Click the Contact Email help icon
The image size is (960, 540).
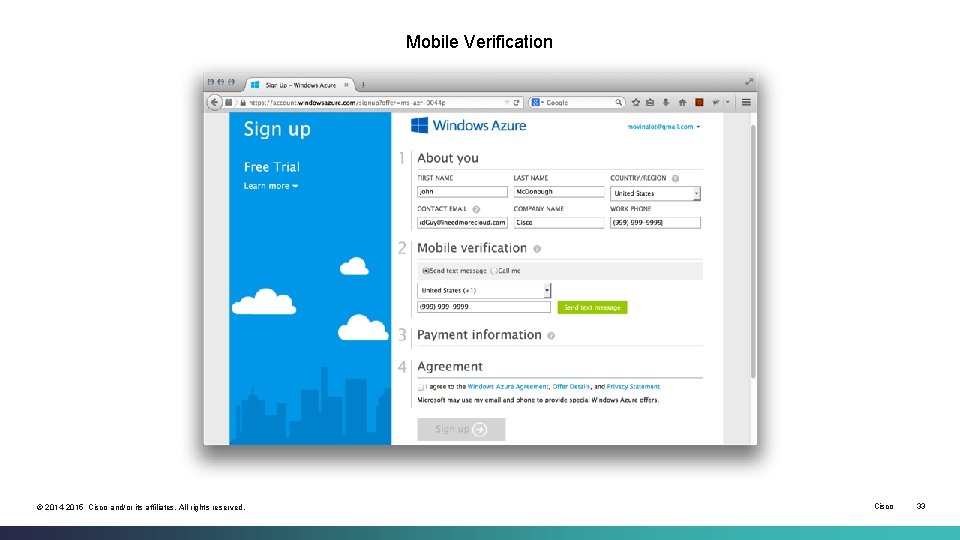(x=476, y=209)
